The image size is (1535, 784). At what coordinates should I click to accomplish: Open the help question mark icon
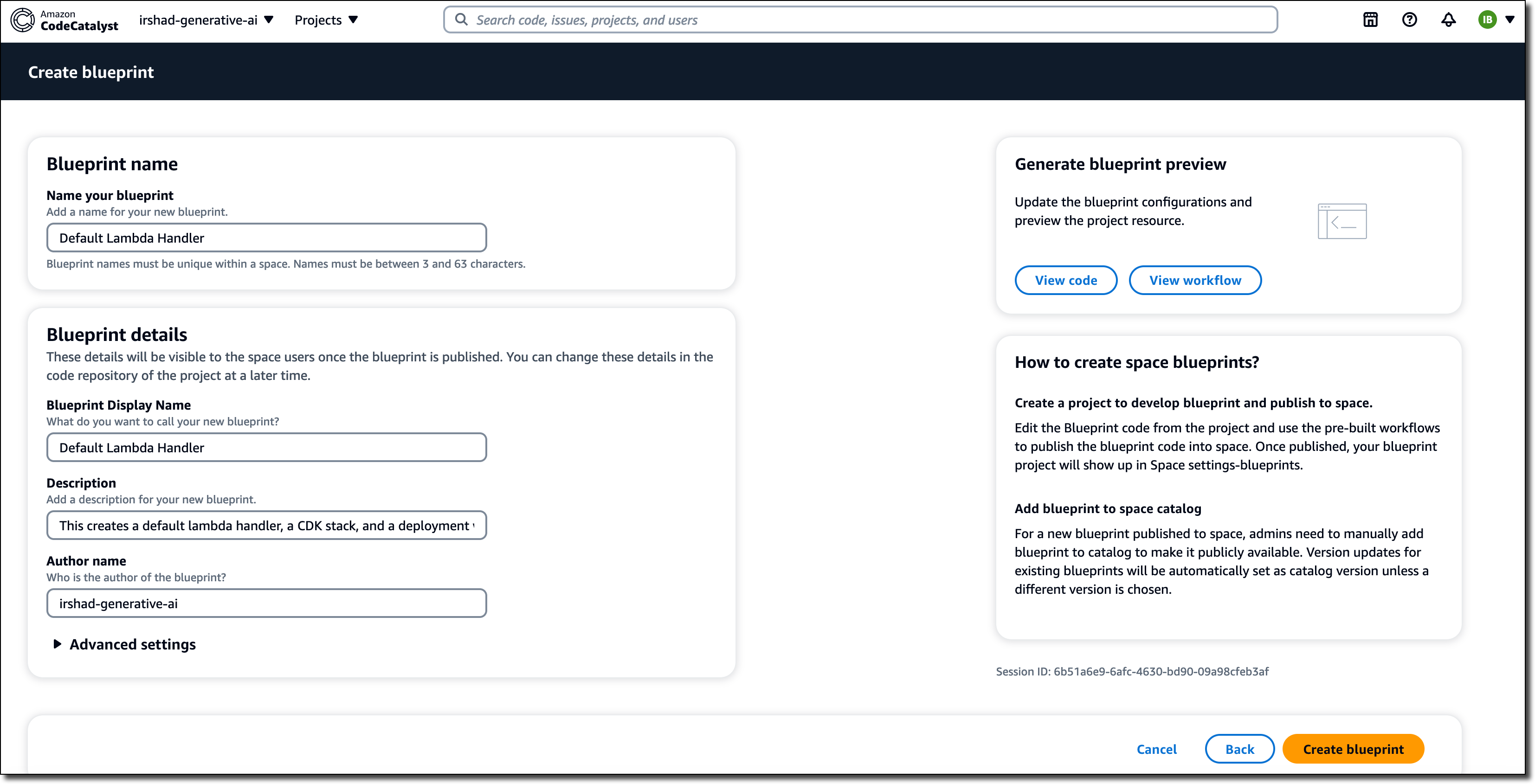point(1409,20)
